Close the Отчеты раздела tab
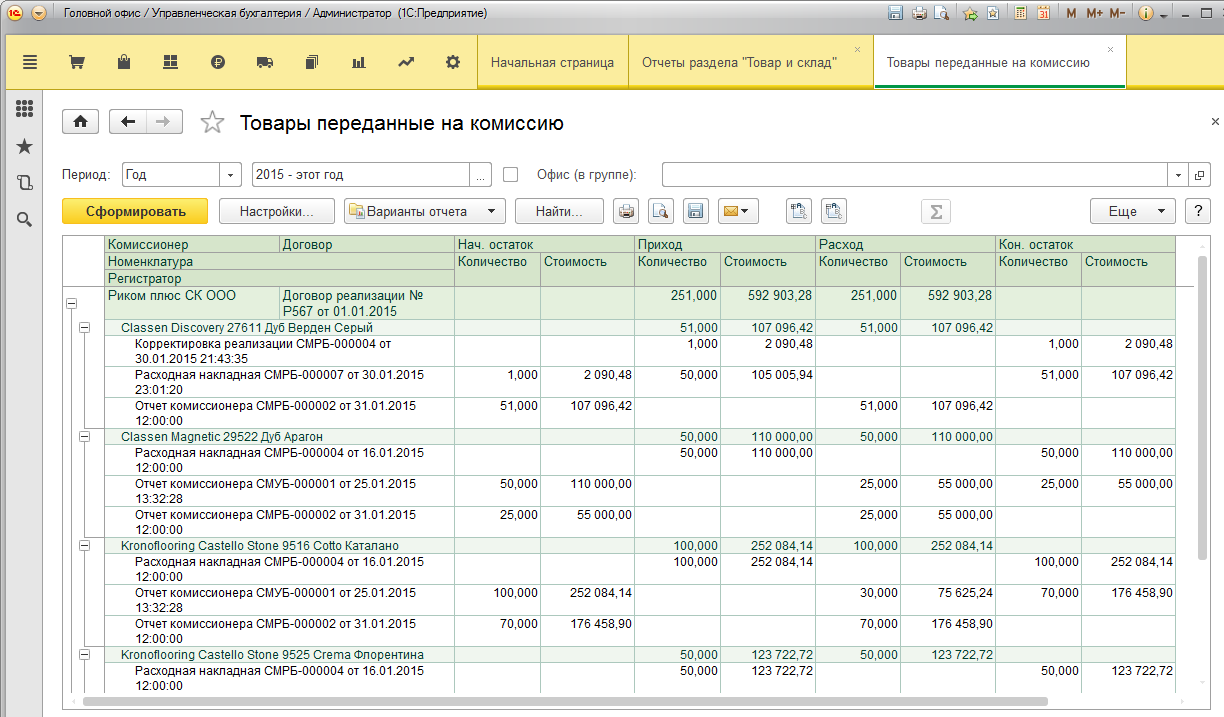This screenshot has height=717, width=1224. point(857,48)
